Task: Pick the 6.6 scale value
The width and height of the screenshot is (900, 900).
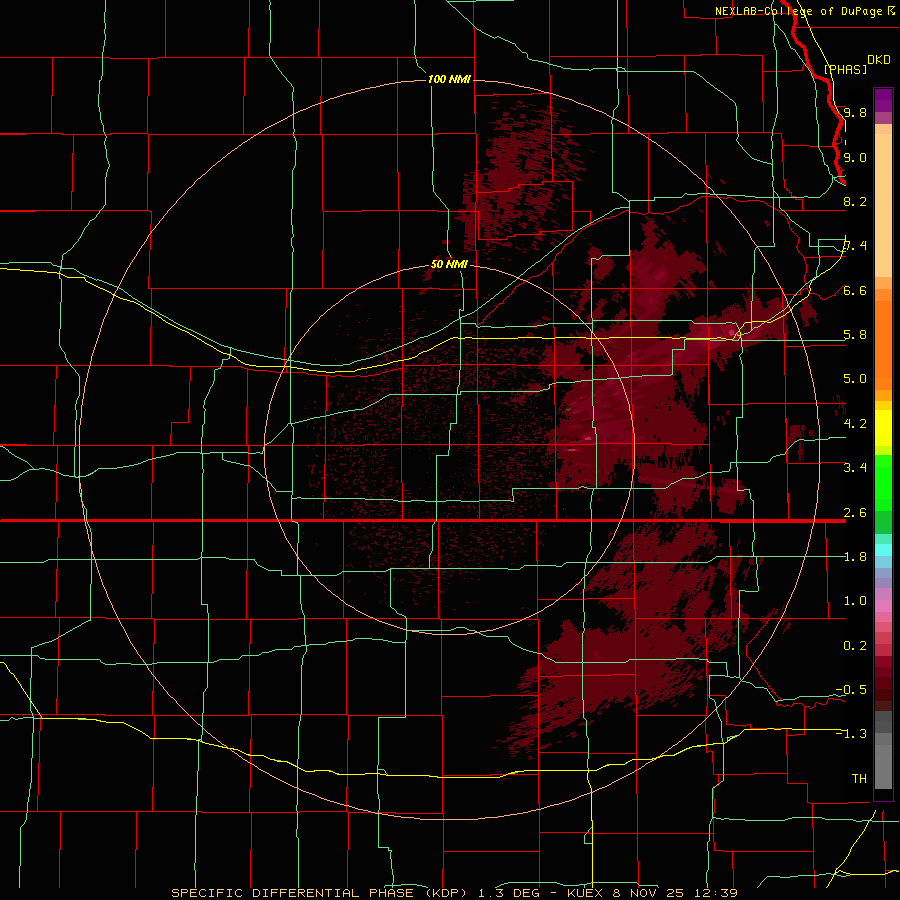Action: tap(855, 290)
